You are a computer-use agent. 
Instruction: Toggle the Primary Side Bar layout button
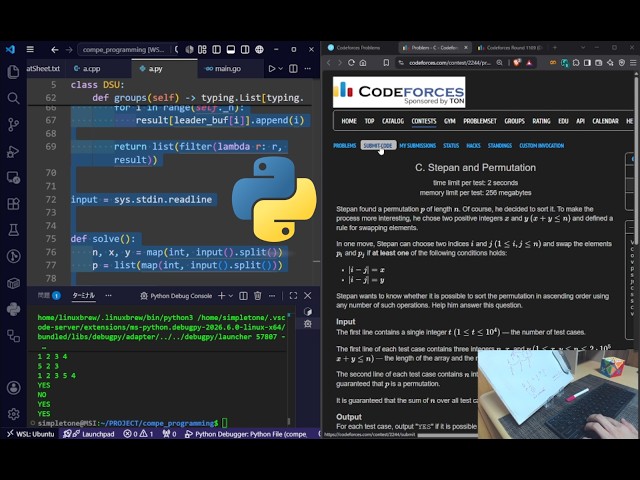[x=216, y=49]
